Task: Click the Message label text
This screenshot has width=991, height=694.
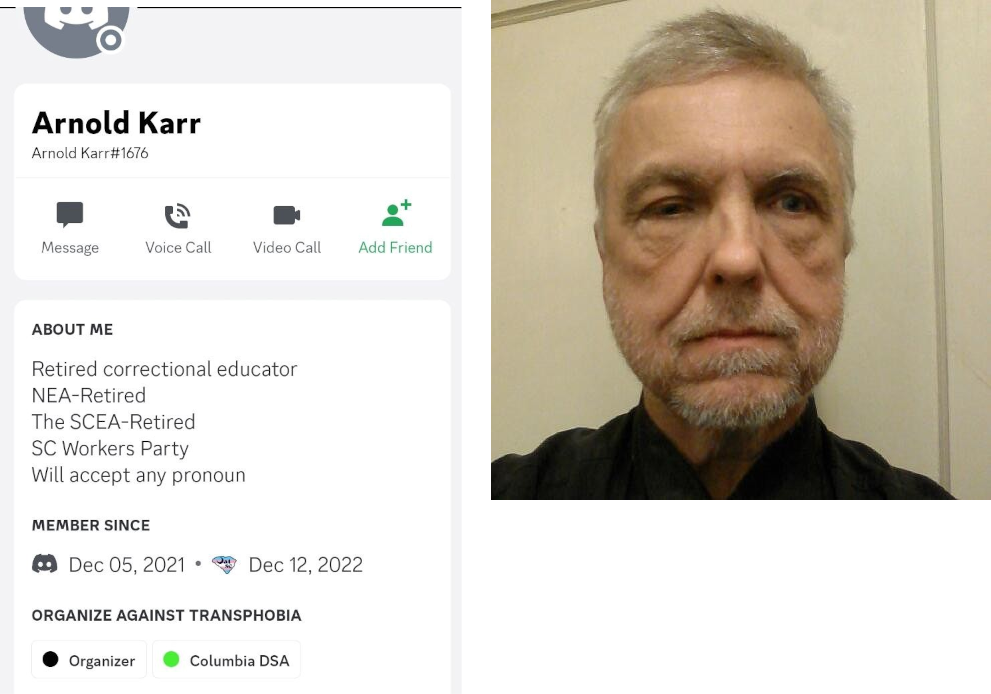Action: [x=70, y=247]
